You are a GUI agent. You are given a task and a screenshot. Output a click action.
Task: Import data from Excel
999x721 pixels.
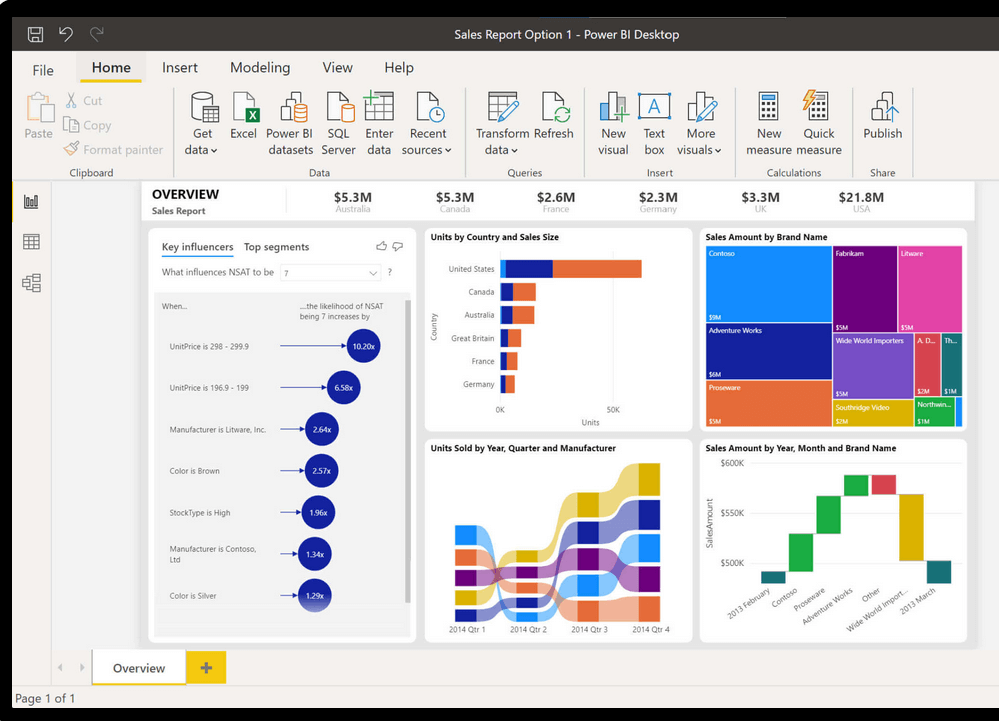[x=244, y=115]
